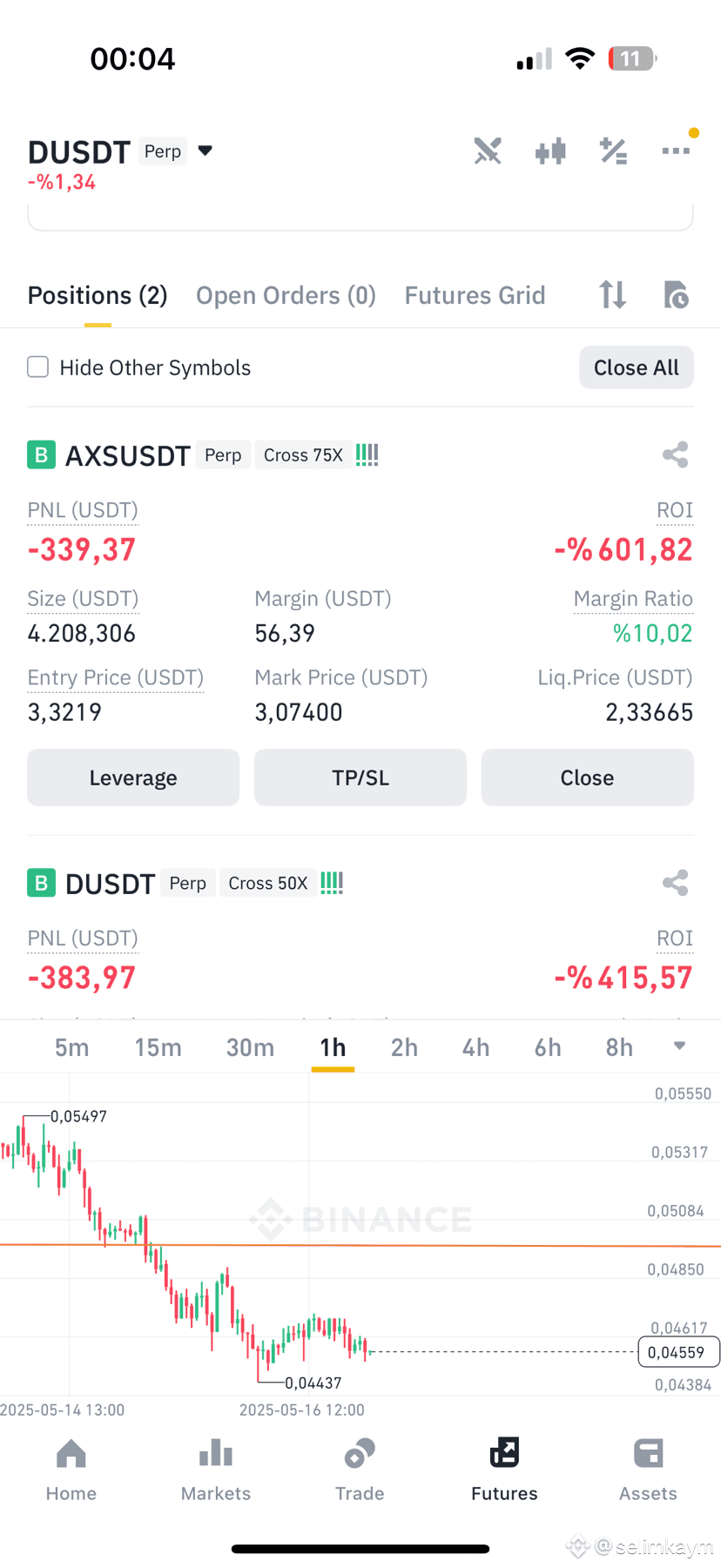This screenshot has width=721, height=1568.
Task: Check Hide Other Symbols box
Action: pos(38,367)
